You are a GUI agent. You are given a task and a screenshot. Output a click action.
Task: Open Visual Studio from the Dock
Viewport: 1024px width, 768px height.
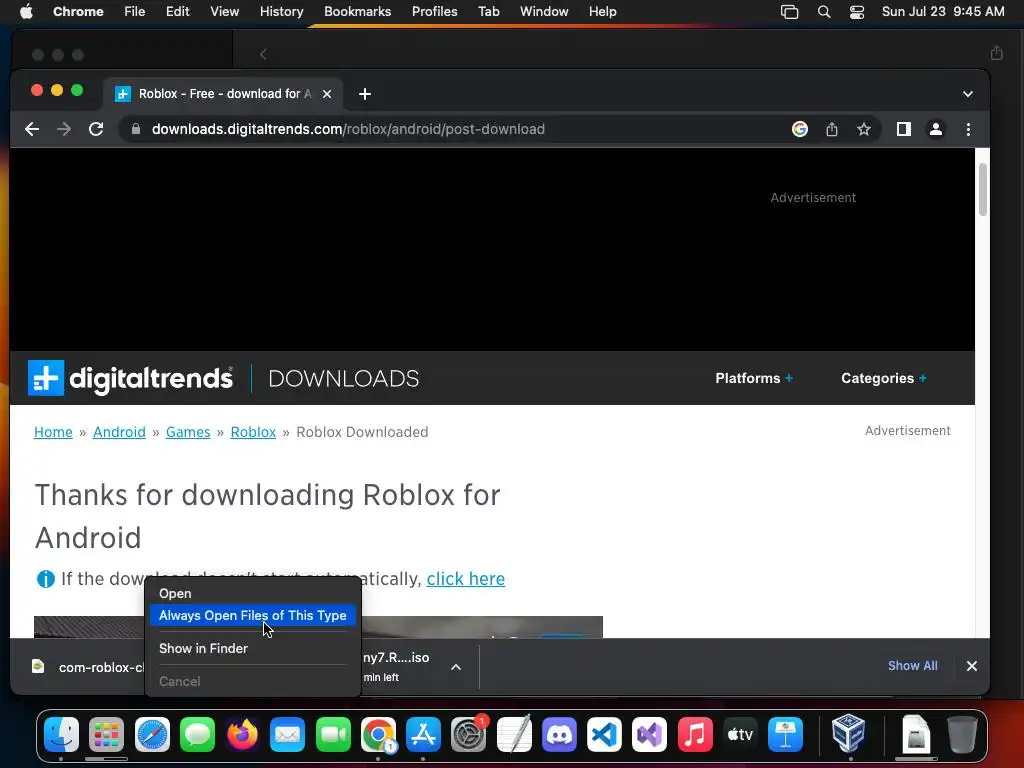[649, 735]
